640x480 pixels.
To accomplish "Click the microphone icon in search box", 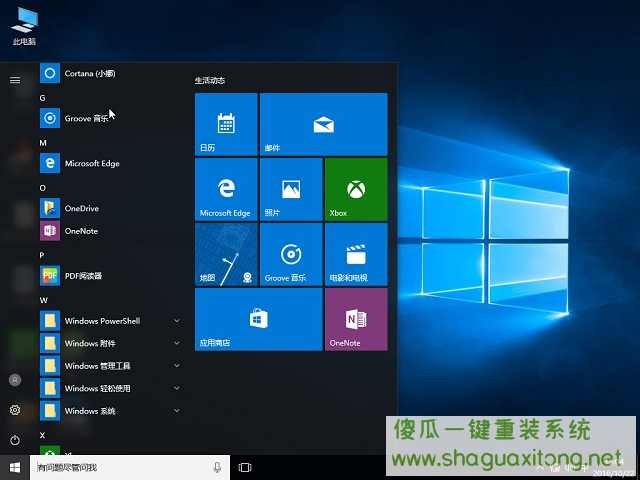I will tap(217, 467).
